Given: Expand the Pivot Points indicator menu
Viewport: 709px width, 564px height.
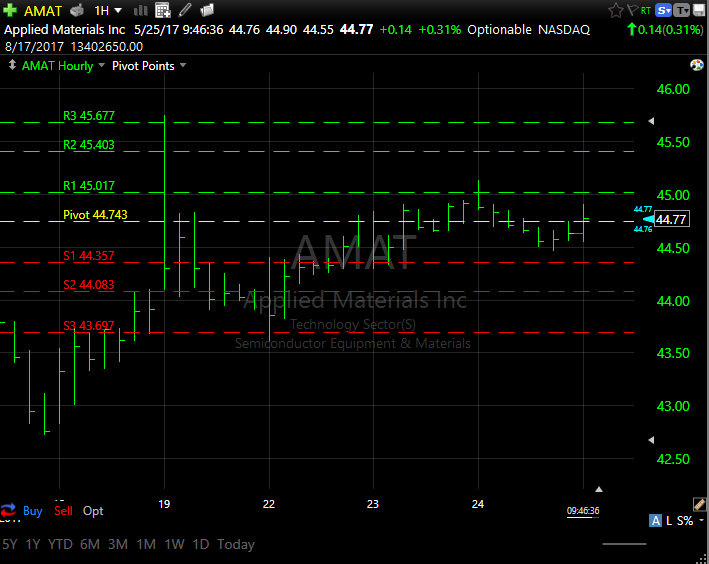Looking at the screenshot, I should (183, 66).
